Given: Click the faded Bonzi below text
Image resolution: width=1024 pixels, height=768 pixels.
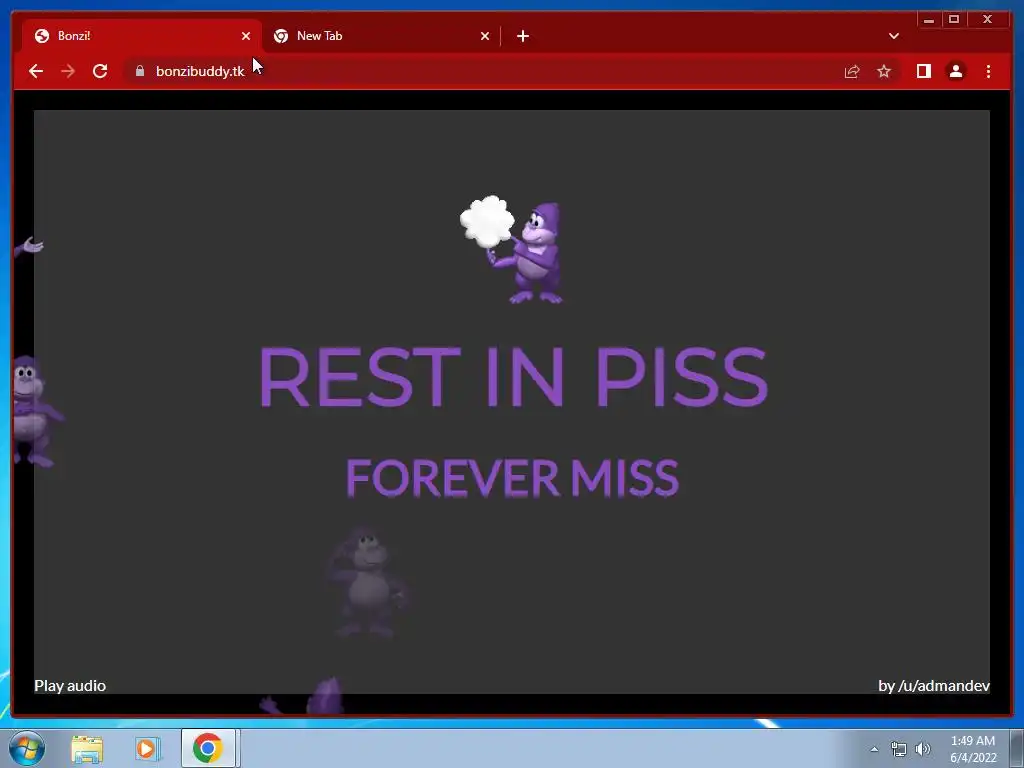Looking at the screenshot, I should pos(367,583).
